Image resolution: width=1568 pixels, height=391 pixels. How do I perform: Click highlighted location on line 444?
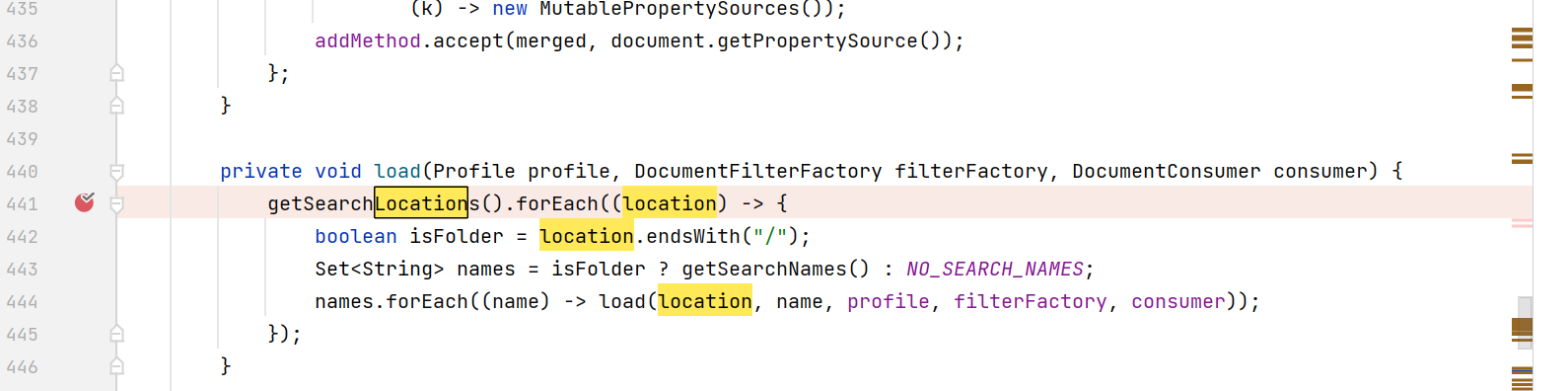[705, 301]
